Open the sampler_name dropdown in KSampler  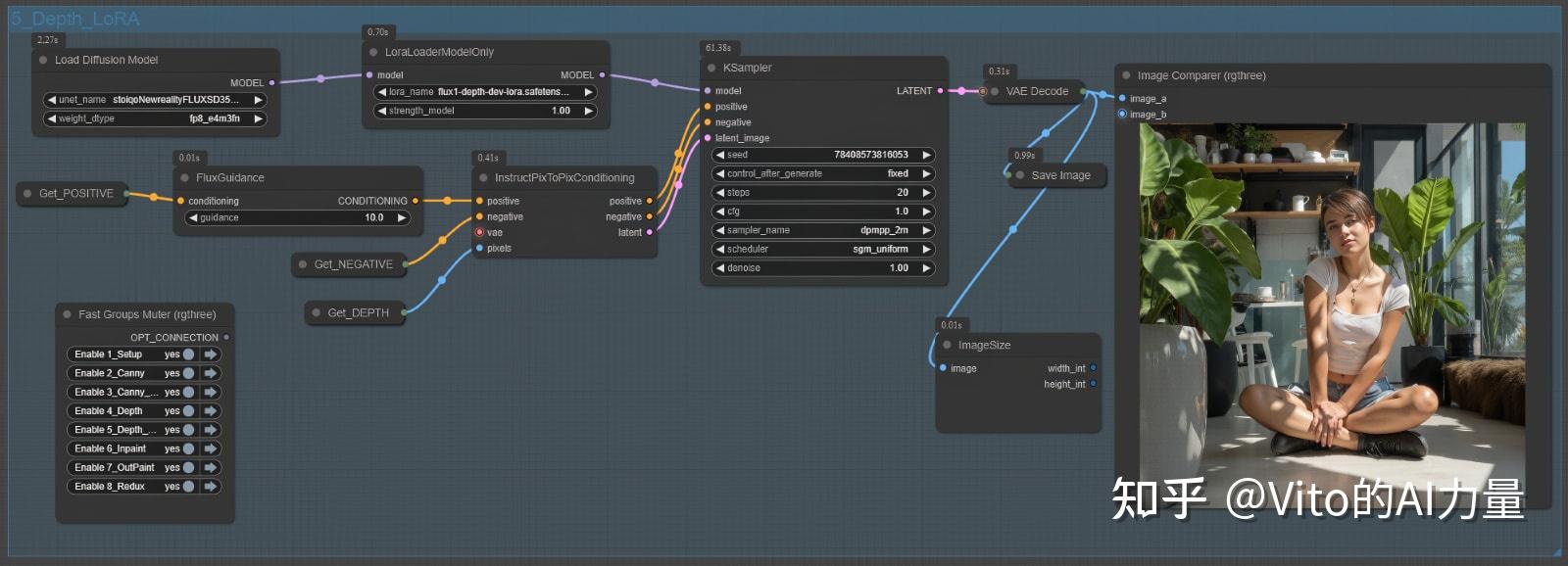821,230
